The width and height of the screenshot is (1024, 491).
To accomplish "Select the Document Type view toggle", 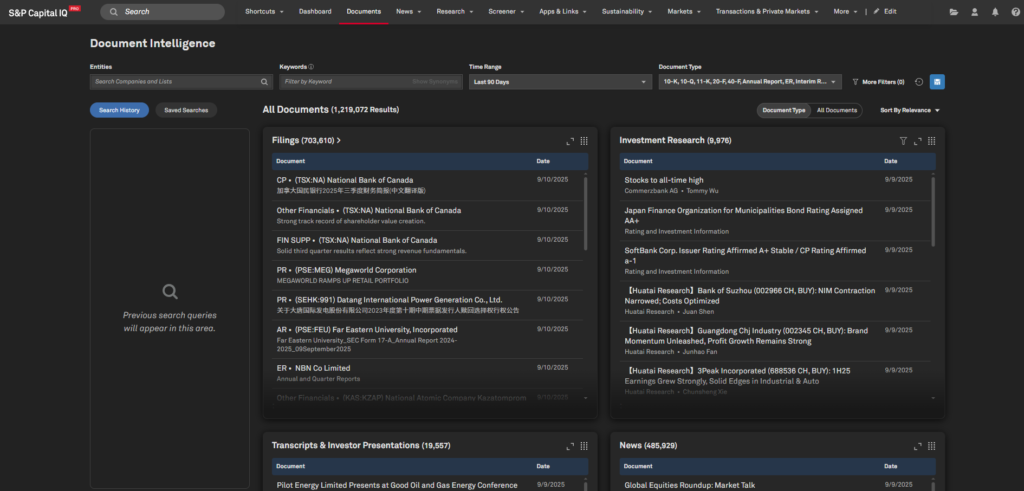I will click(784, 110).
